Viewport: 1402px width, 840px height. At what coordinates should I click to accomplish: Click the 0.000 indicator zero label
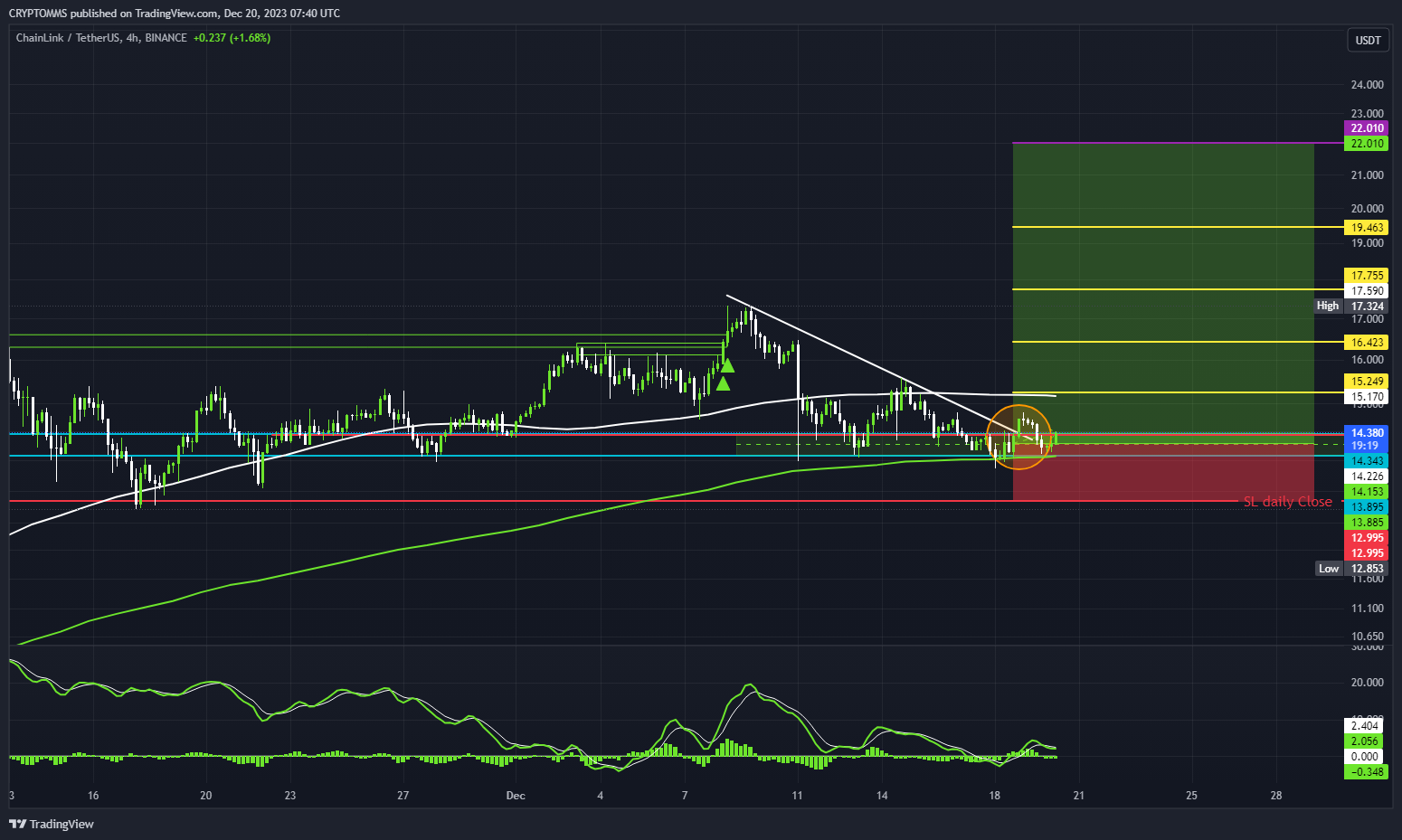coord(1365,757)
